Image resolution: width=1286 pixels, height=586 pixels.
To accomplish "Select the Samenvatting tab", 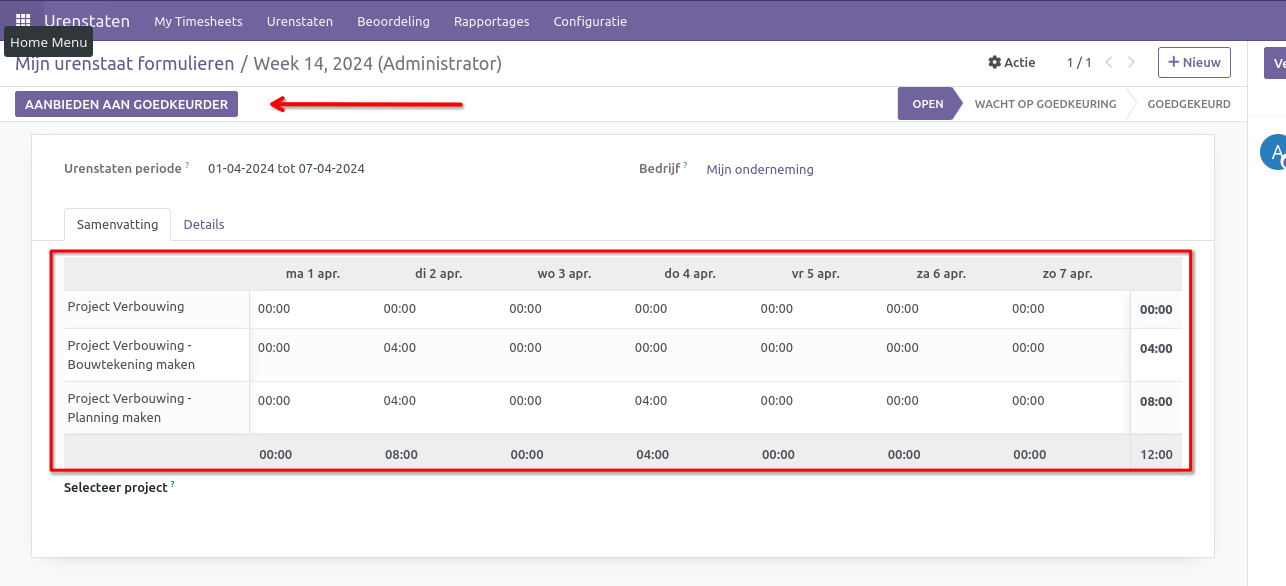I will coord(117,225).
